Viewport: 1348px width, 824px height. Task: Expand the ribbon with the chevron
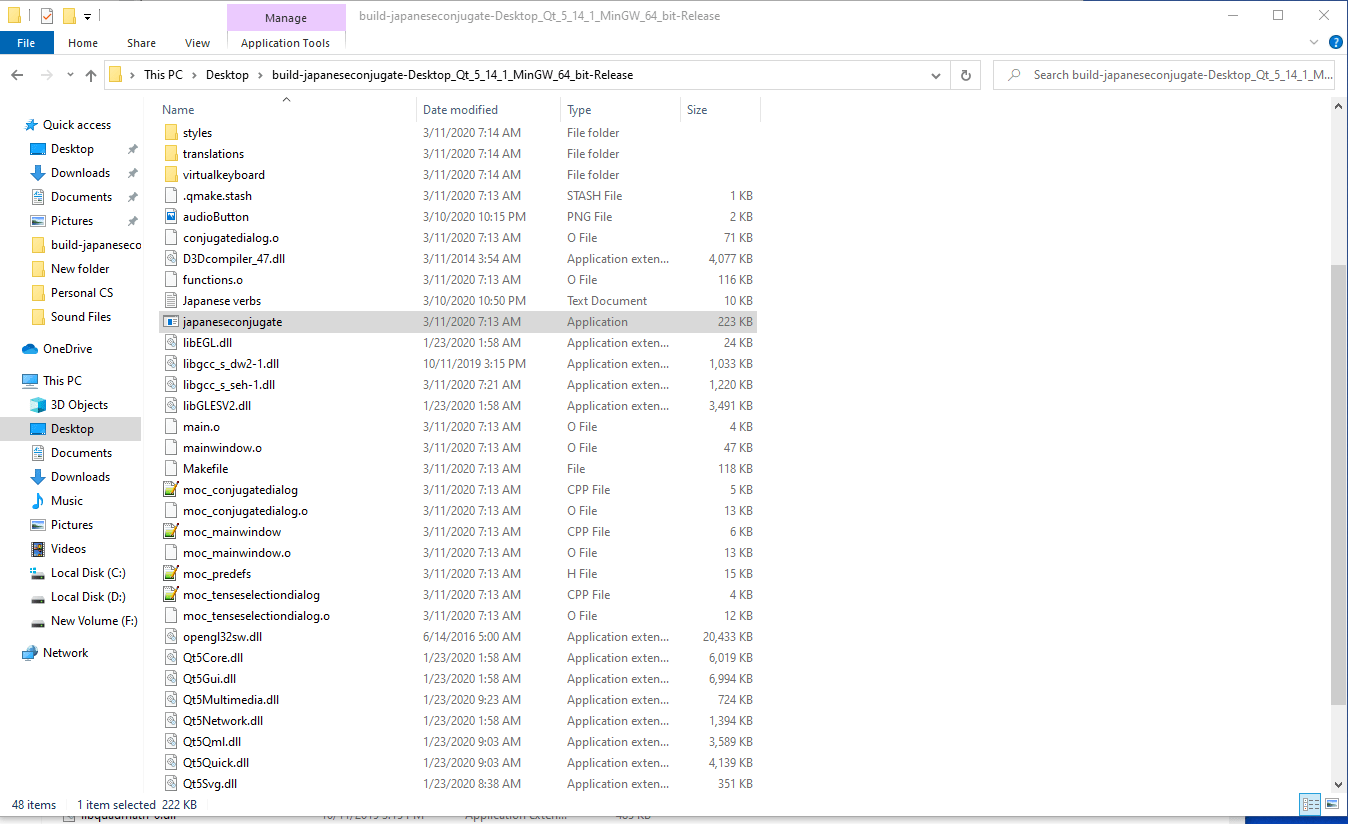coord(1314,43)
